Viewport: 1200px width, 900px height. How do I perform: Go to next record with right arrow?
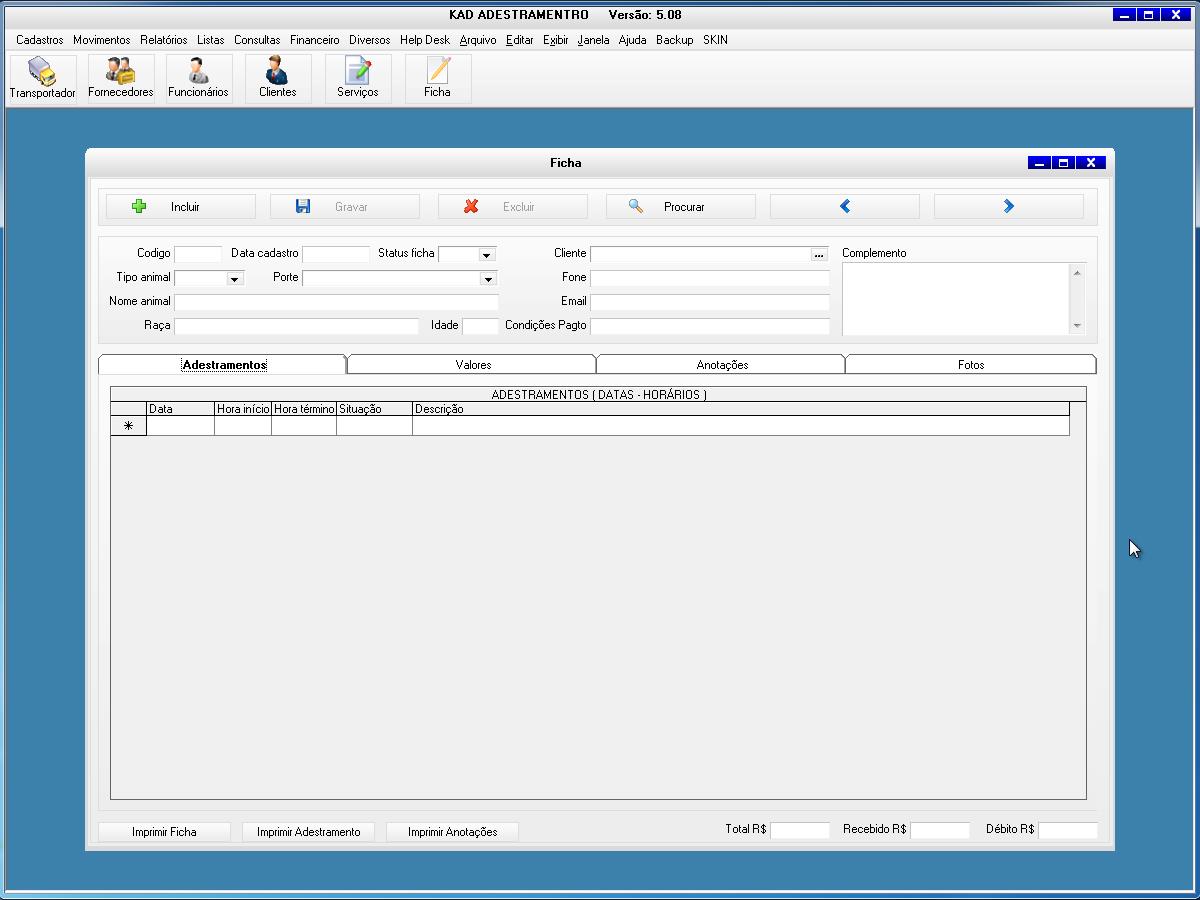pos(1009,207)
